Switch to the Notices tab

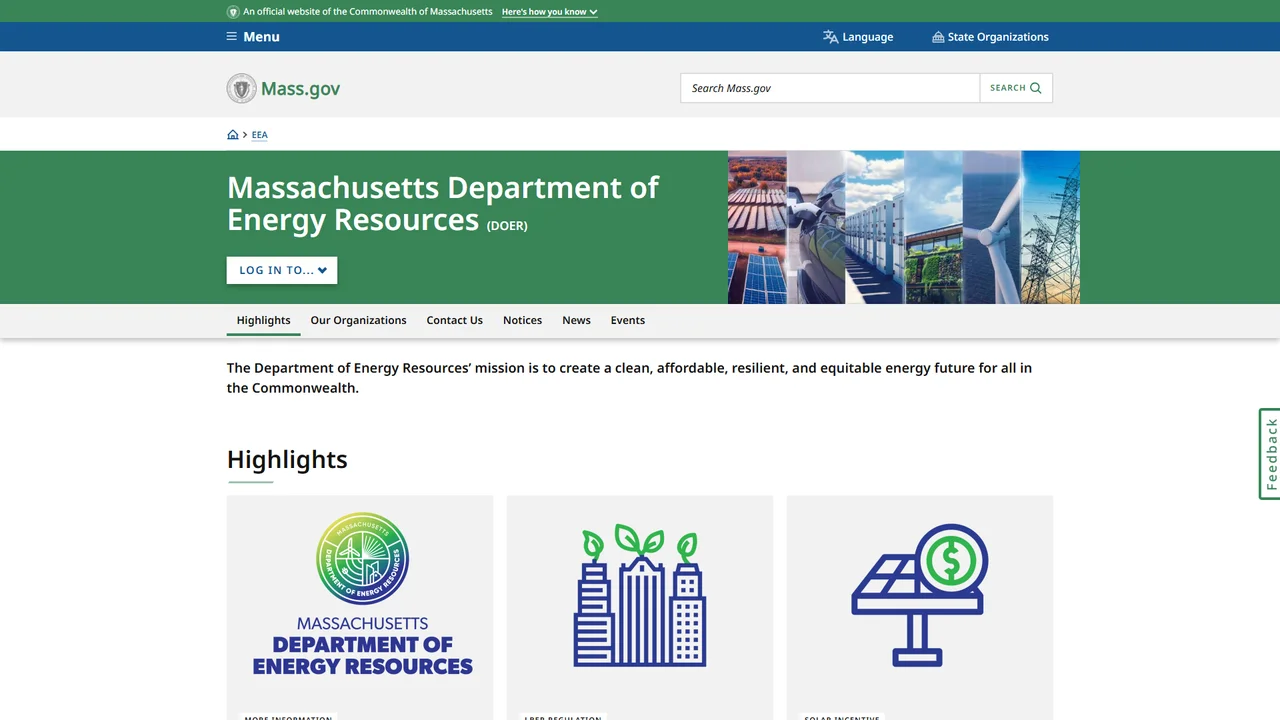522,320
